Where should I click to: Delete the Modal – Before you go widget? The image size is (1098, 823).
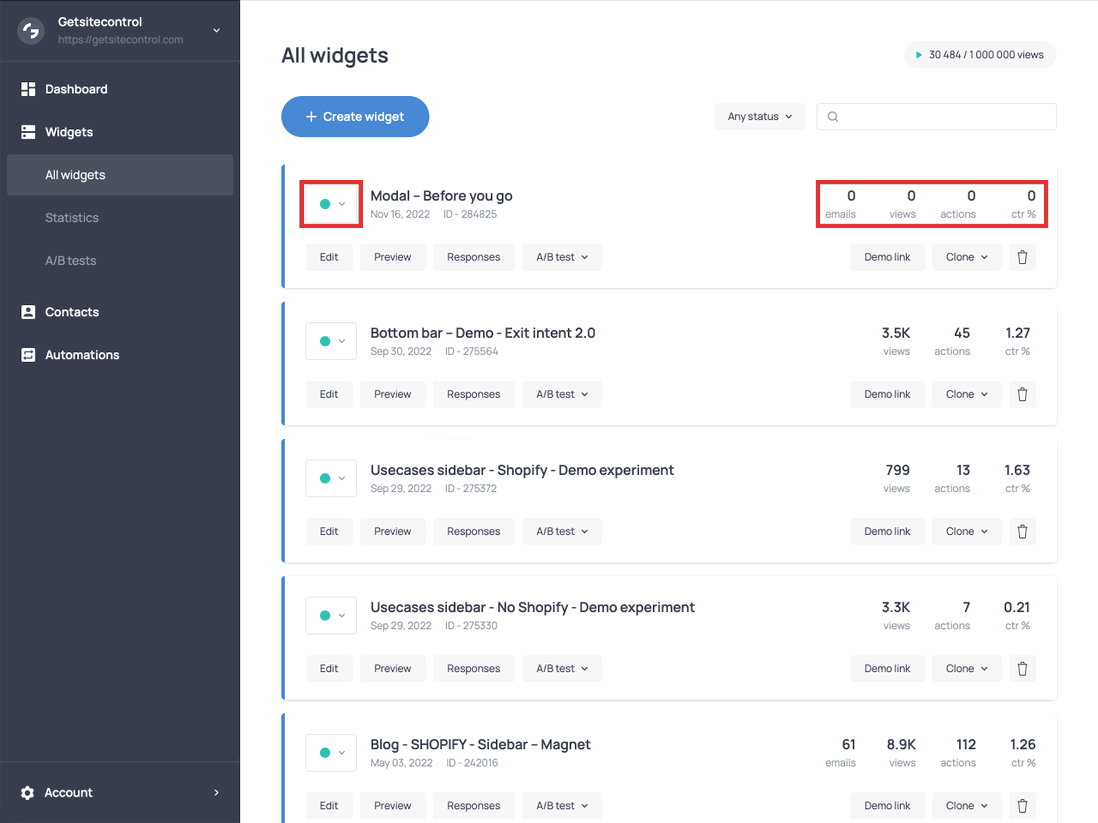point(1022,257)
